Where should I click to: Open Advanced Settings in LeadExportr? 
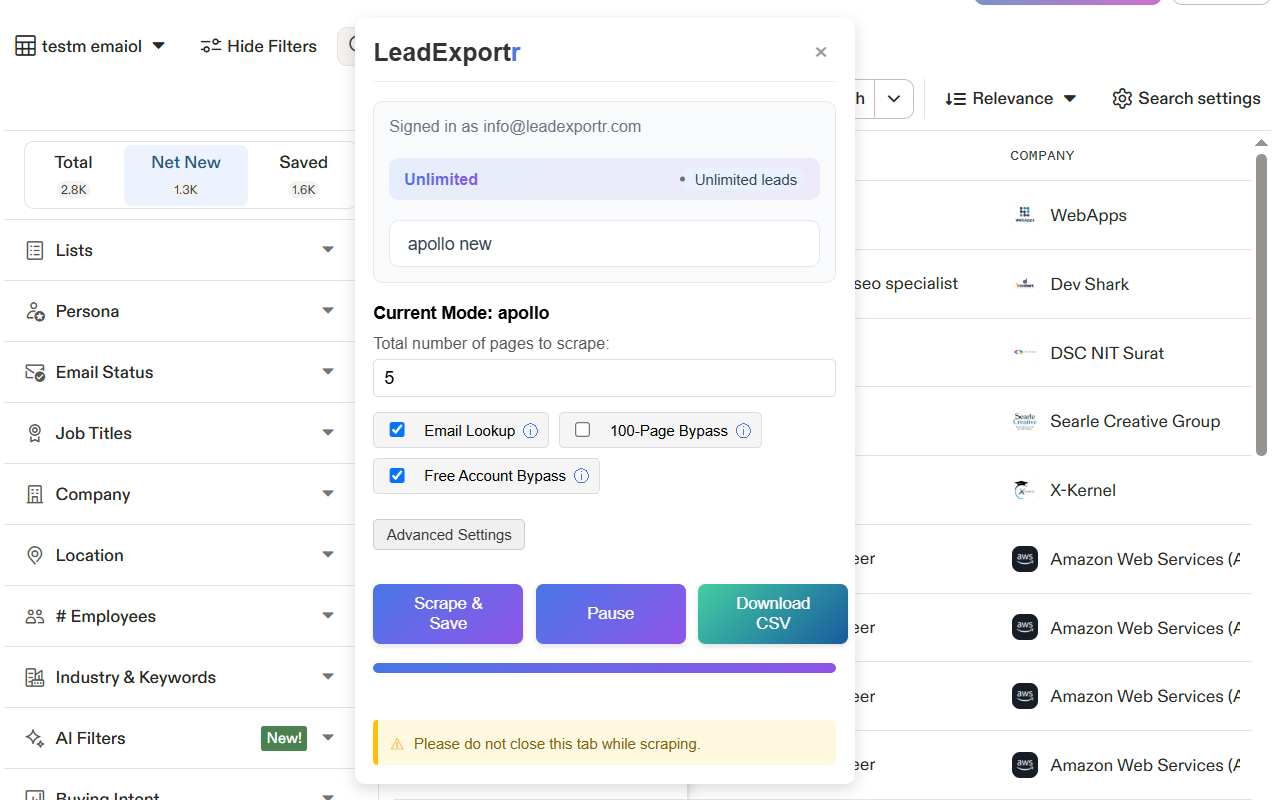449,535
